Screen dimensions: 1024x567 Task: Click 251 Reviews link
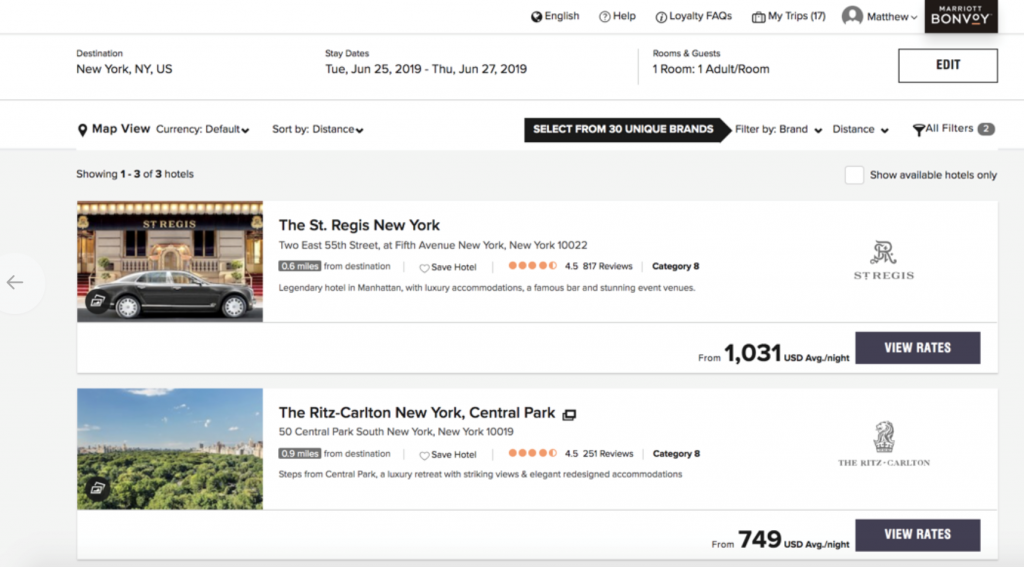point(608,454)
